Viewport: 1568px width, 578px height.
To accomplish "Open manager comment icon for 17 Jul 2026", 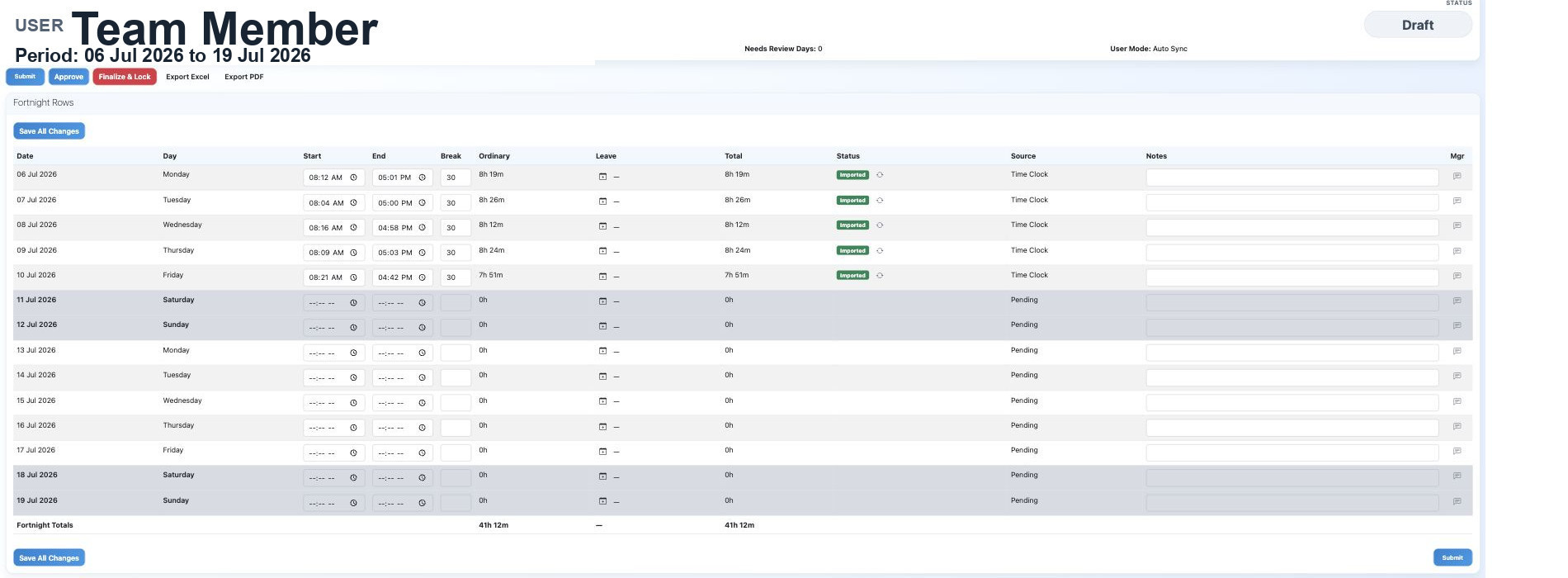I will pyautogui.click(x=1457, y=451).
